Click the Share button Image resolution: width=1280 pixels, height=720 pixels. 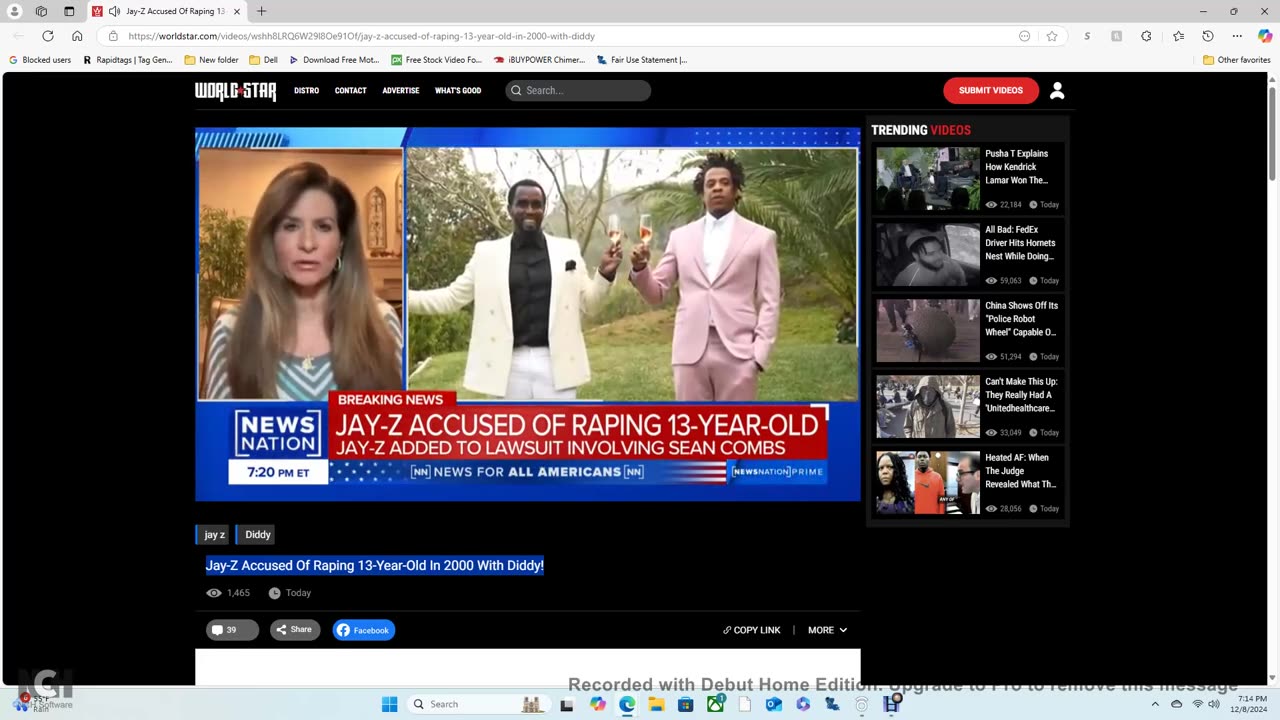point(294,630)
